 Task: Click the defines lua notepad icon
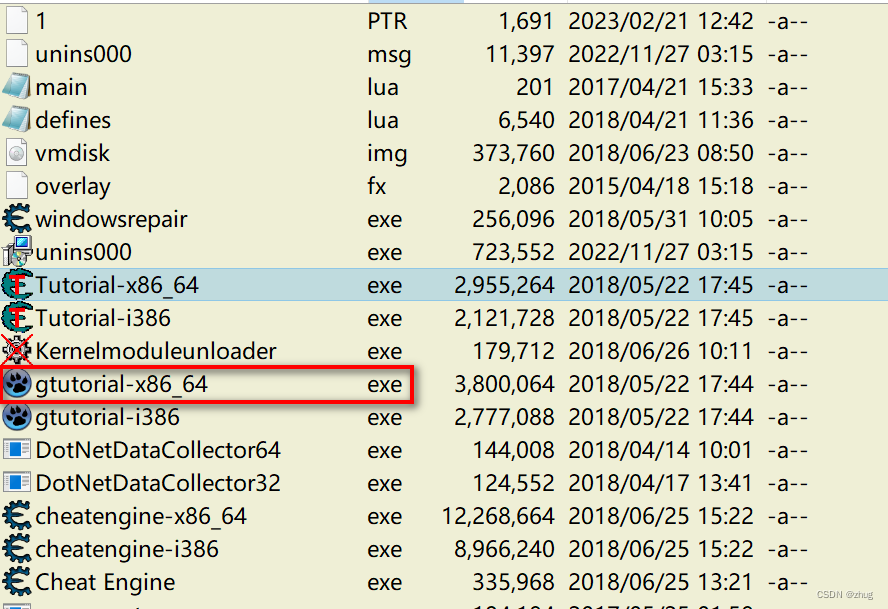17,119
